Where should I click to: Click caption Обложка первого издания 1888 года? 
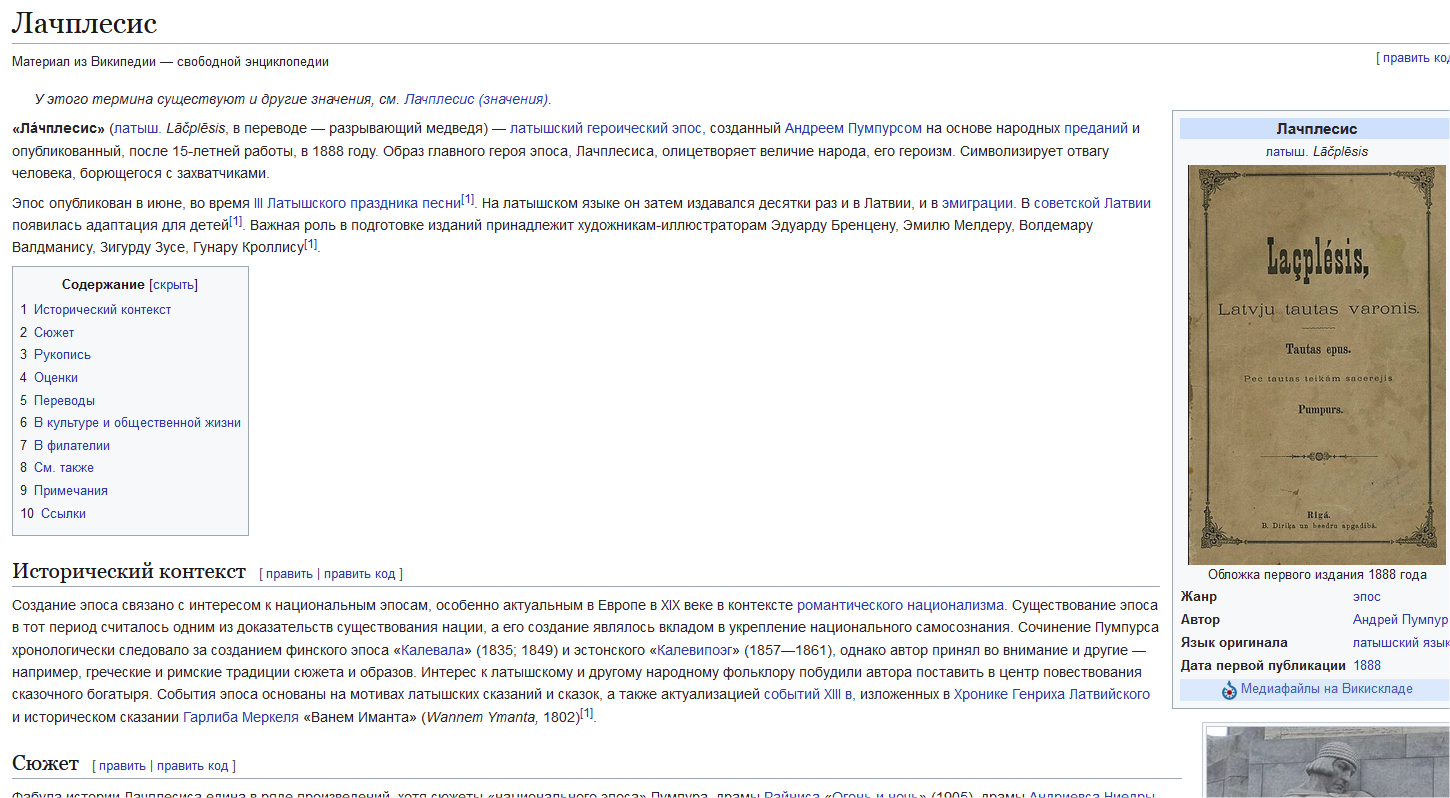point(1317,575)
